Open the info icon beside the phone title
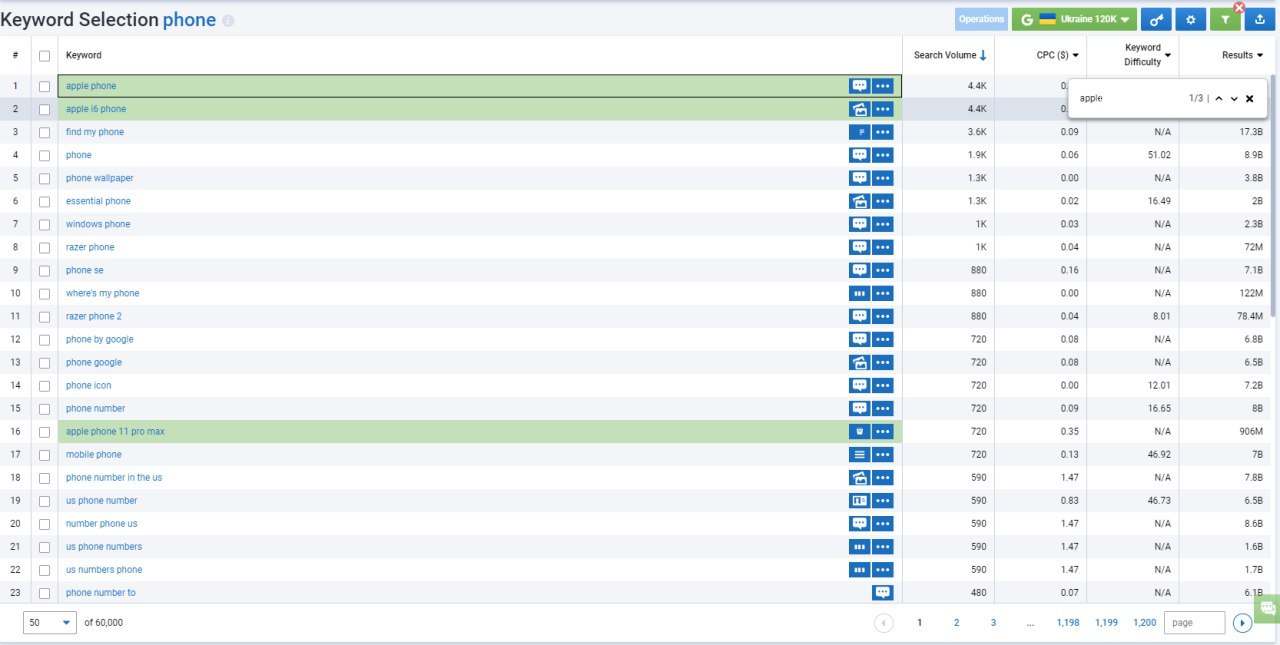 [x=228, y=21]
